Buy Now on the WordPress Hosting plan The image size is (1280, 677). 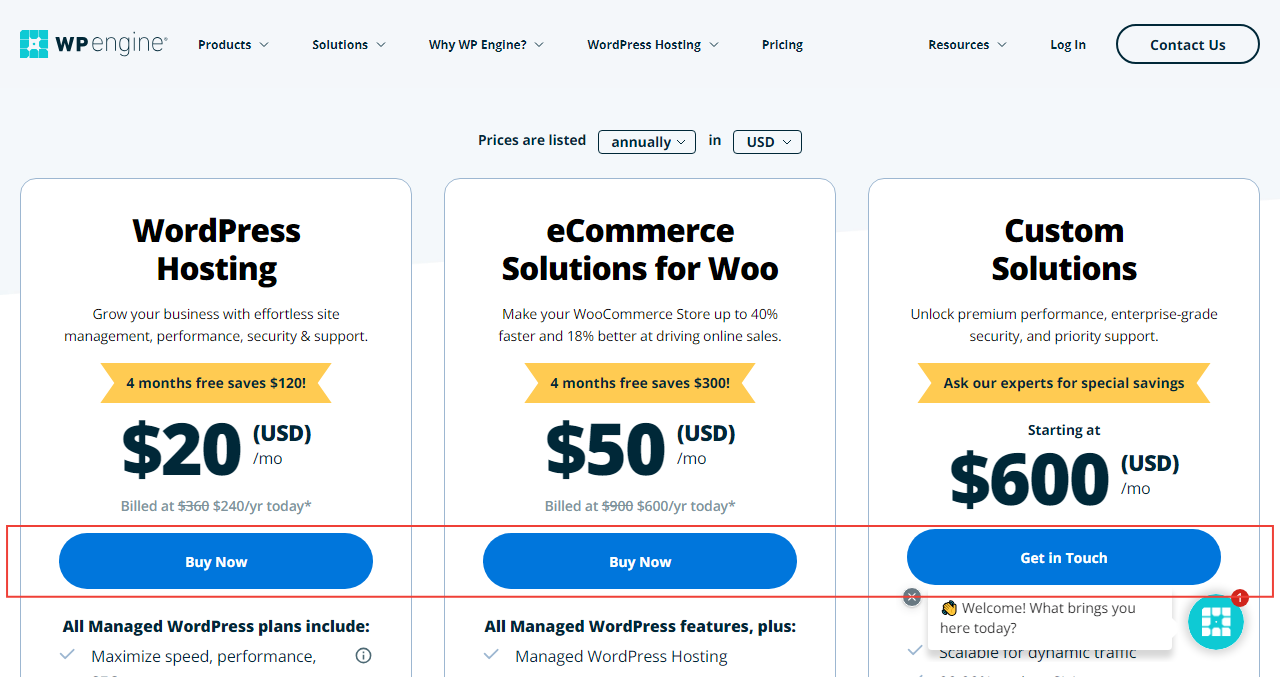pos(216,561)
